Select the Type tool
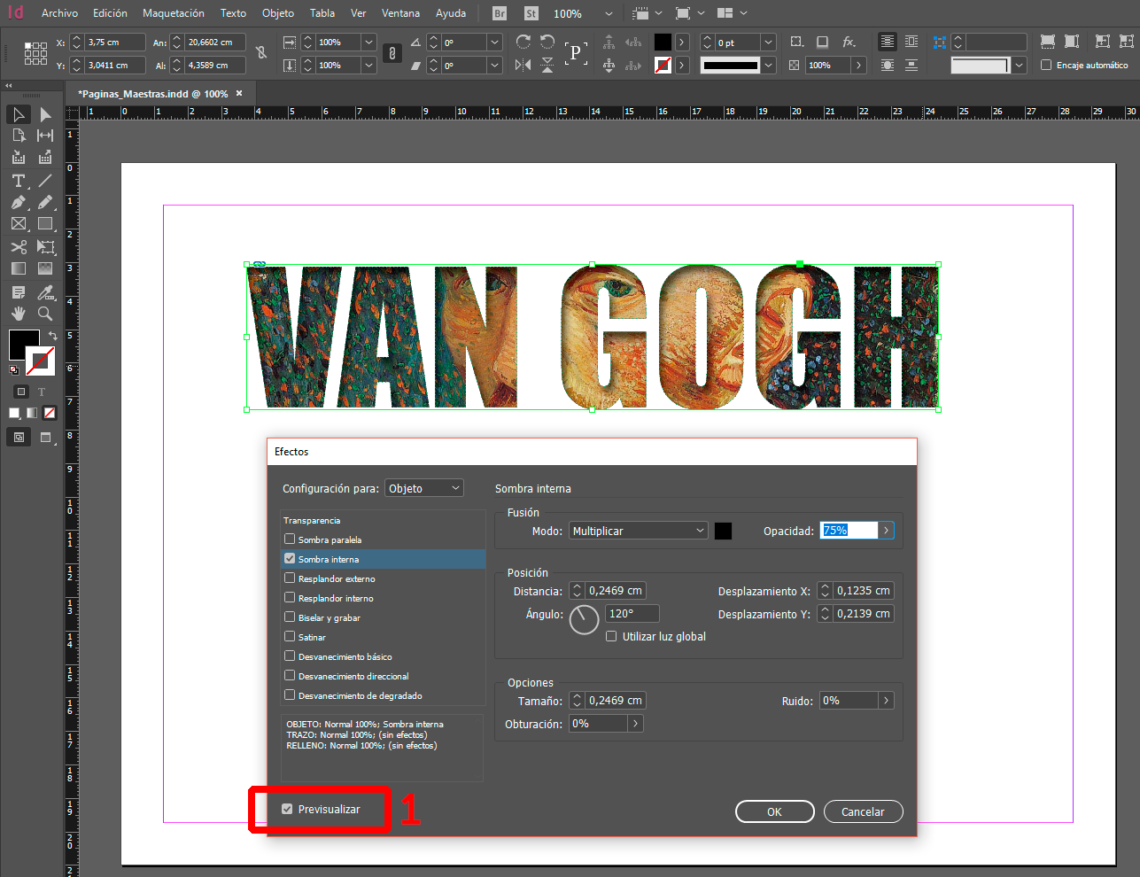This screenshot has height=877, width=1140. coord(18,181)
